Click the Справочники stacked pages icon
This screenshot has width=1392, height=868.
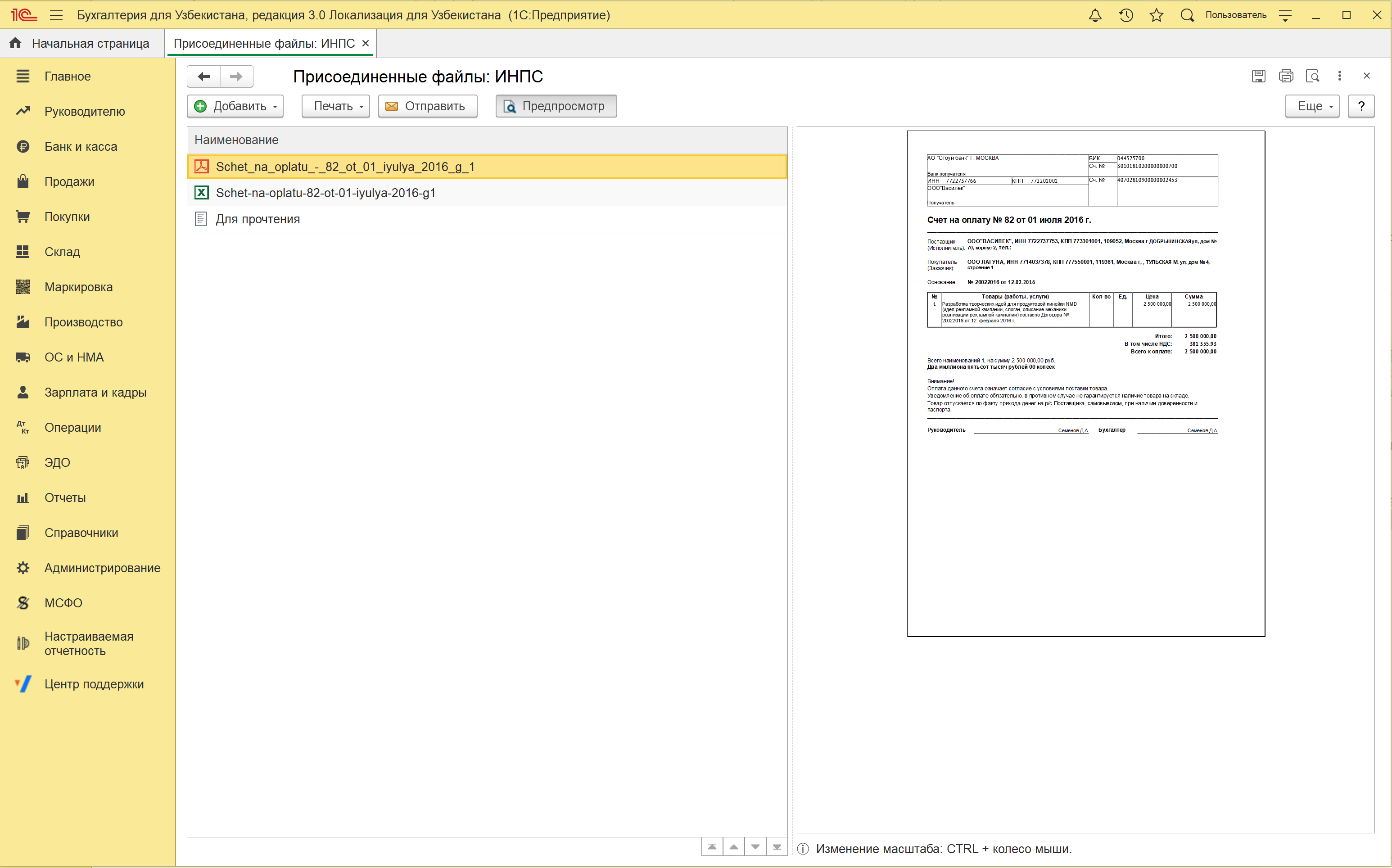pyautogui.click(x=23, y=533)
